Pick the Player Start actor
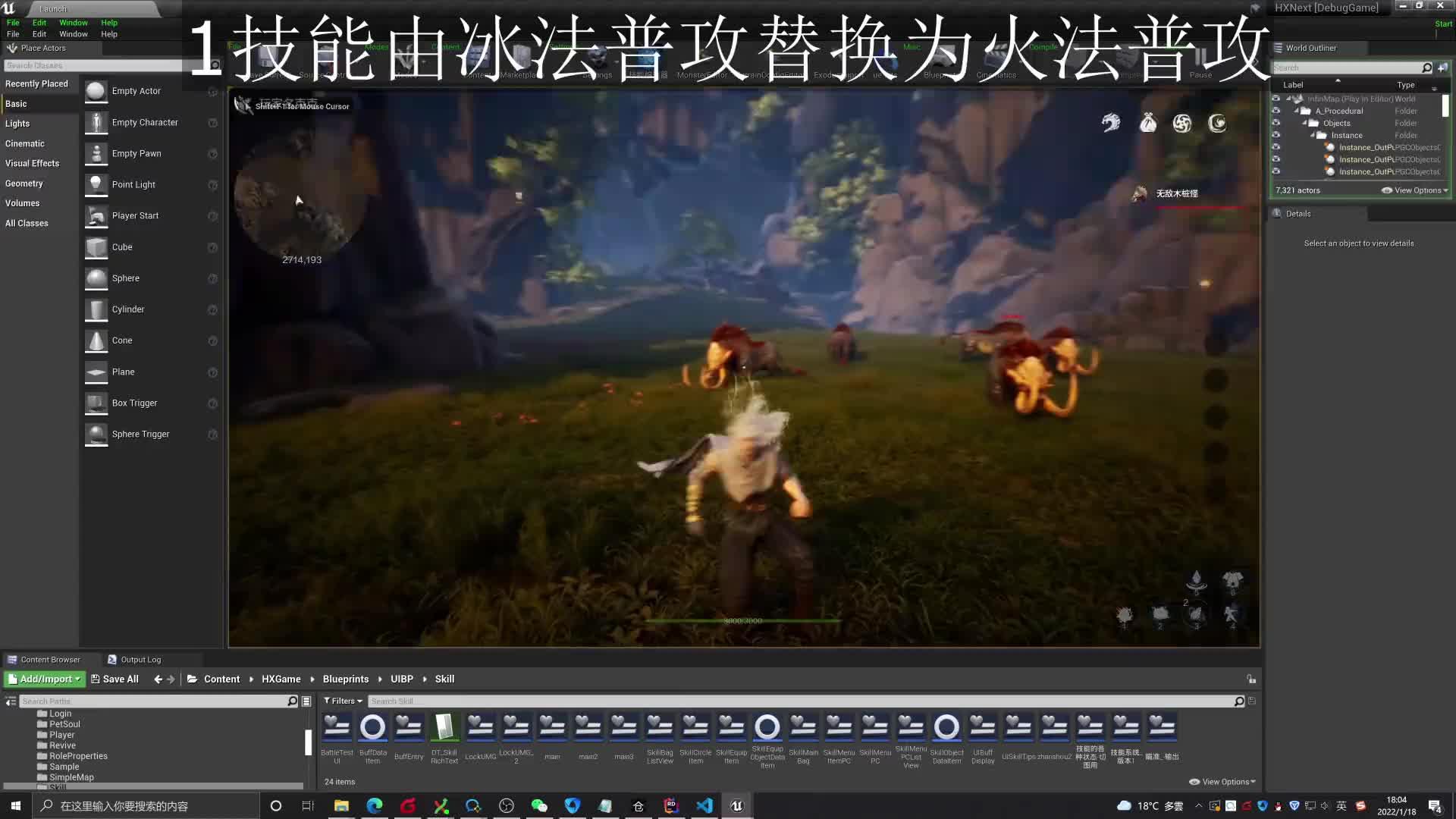Screen dimensions: 1456x819 (x=150, y=215)
